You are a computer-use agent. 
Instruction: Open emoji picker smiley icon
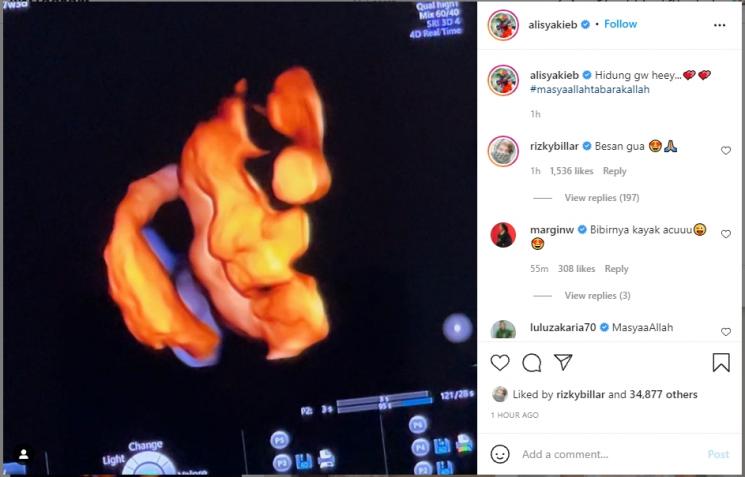[x=500, y=454]
